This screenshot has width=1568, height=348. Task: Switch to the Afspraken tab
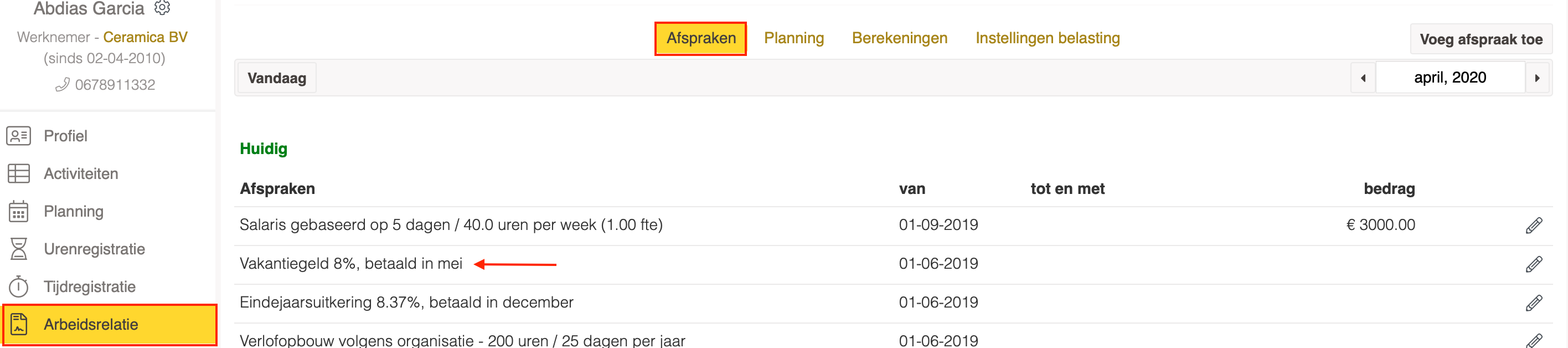tap(700, 38)
